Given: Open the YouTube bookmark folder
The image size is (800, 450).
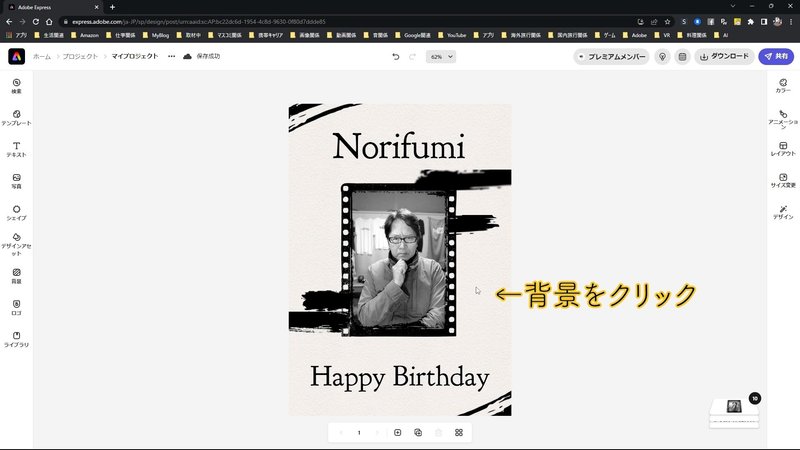Looking at the screenshot, I should pyautogui.click(x=452, y=35).
